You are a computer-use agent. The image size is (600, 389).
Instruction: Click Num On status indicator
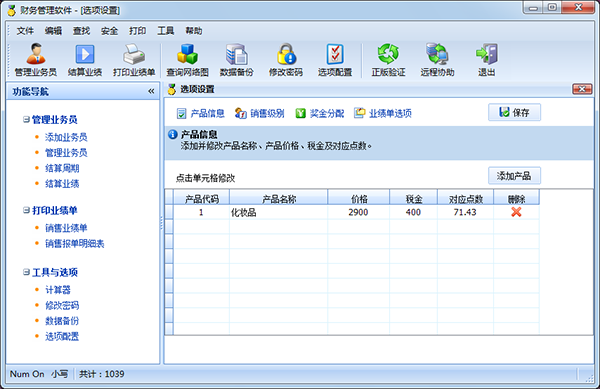click(27, 374)
